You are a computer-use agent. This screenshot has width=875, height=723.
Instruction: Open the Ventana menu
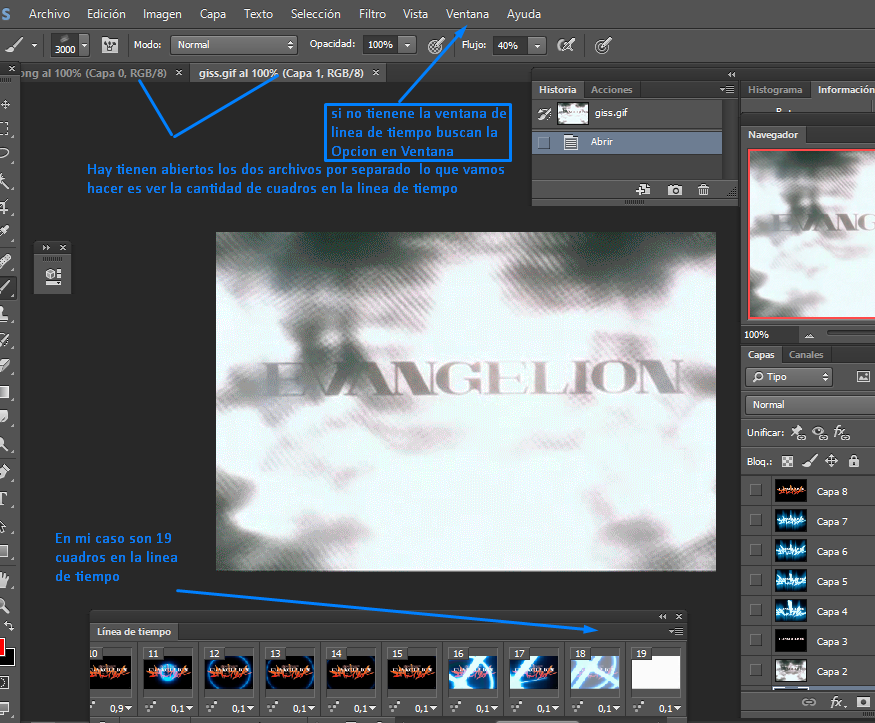pos(467,14)
